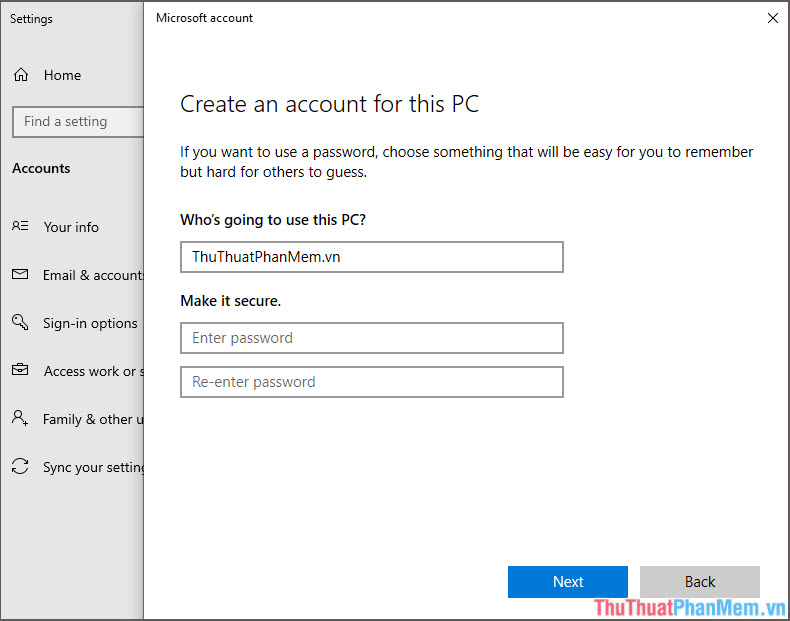Select the Email & accounts envelope icon
The height and width of the screenshot is (621, 790).
(20, 274)
